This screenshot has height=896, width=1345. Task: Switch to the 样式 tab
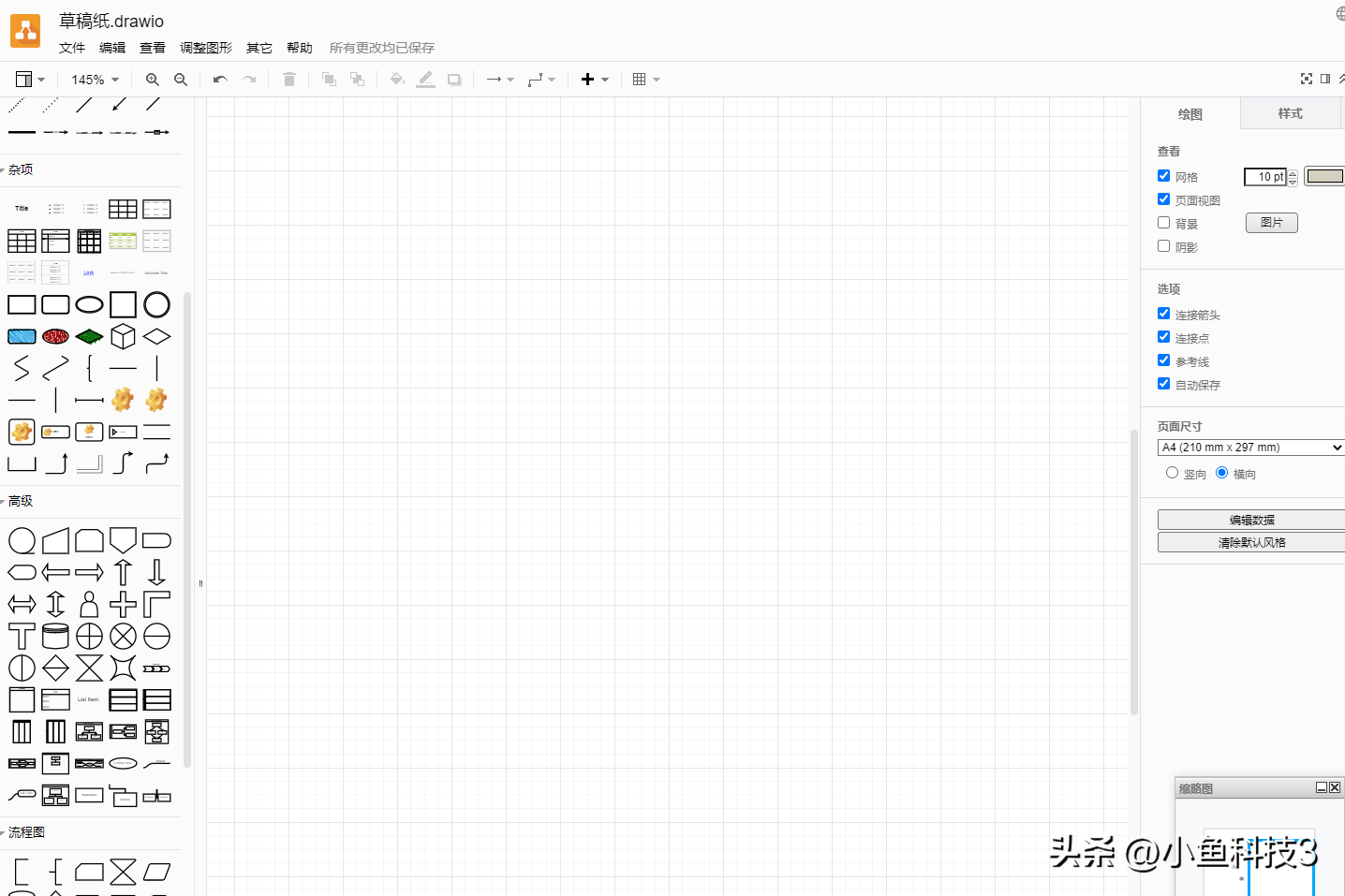click(x=1290, y=113)
